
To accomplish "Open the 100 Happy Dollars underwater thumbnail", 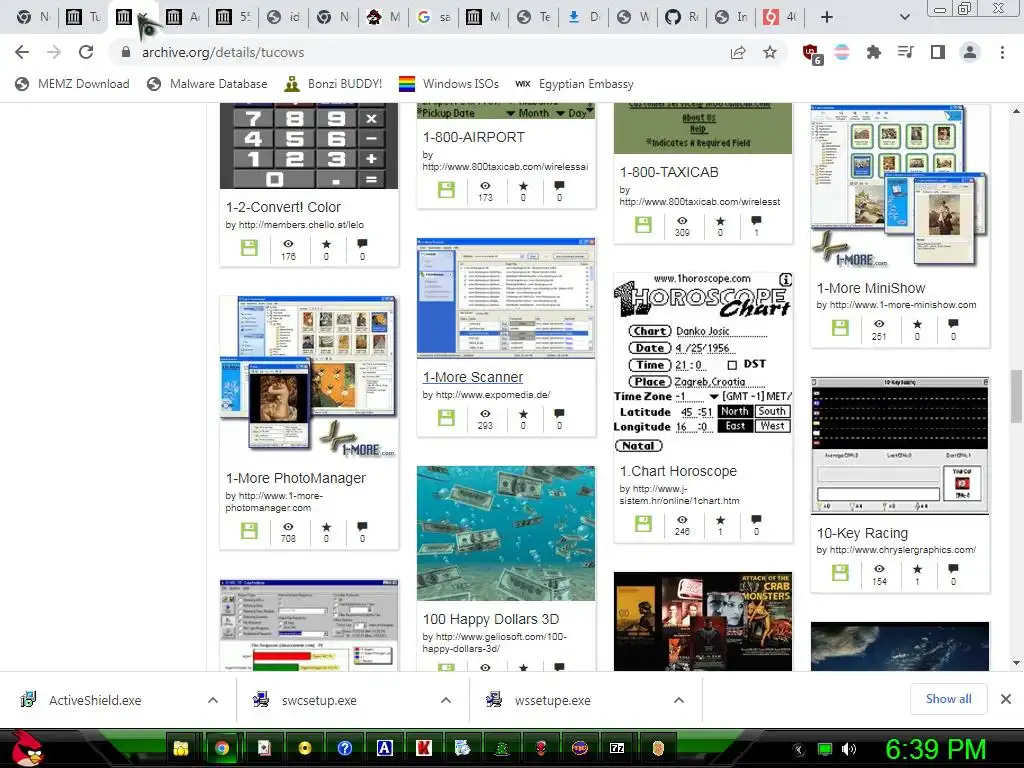I will click(506, 533).
